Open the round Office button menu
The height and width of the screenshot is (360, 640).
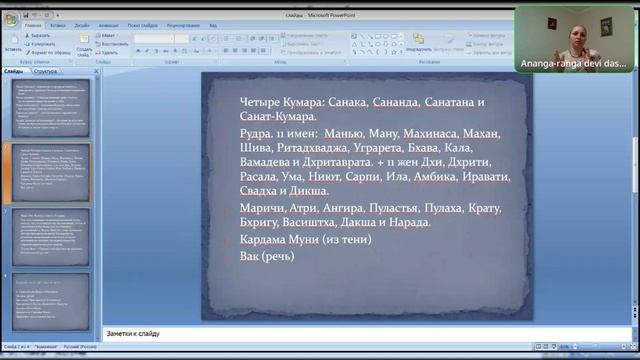tap(11, 19)
